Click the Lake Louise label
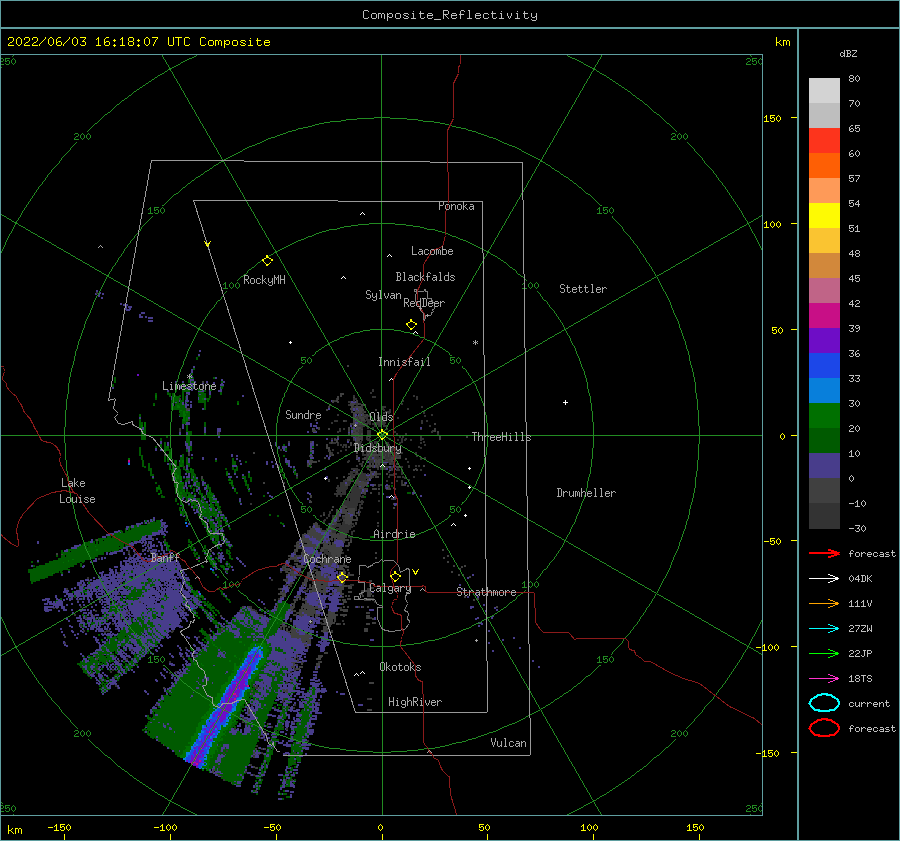 [x=77, y=491]
